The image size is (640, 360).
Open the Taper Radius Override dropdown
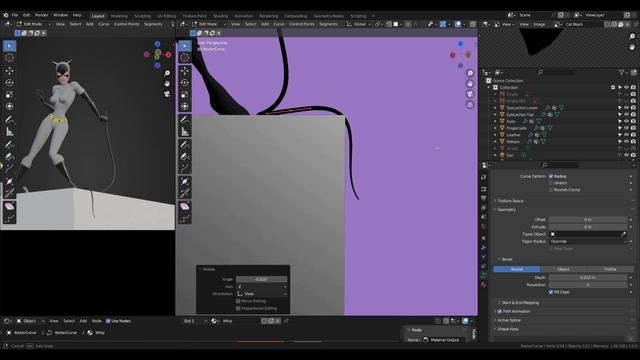click(x=588, y=242)
